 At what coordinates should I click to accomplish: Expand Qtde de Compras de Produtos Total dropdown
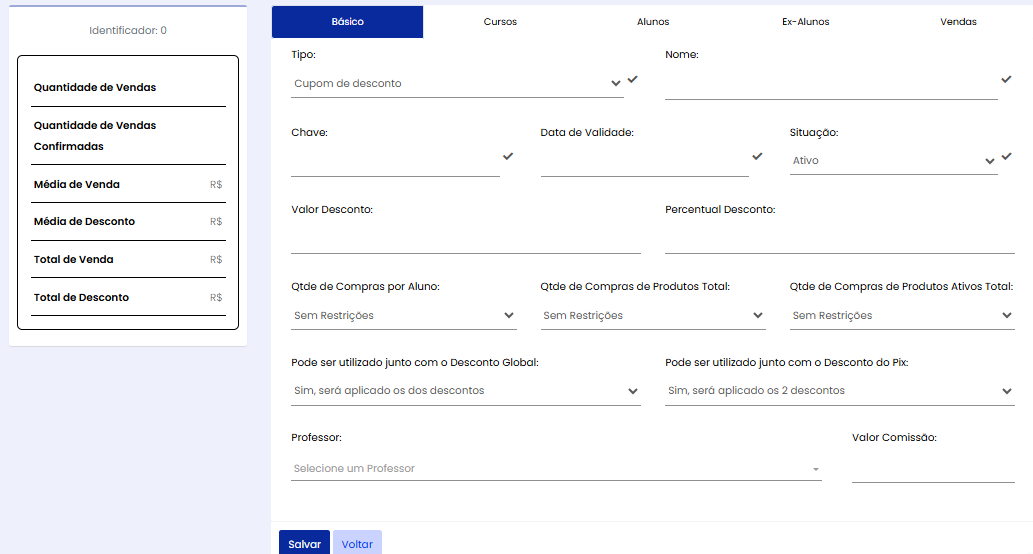652,316
